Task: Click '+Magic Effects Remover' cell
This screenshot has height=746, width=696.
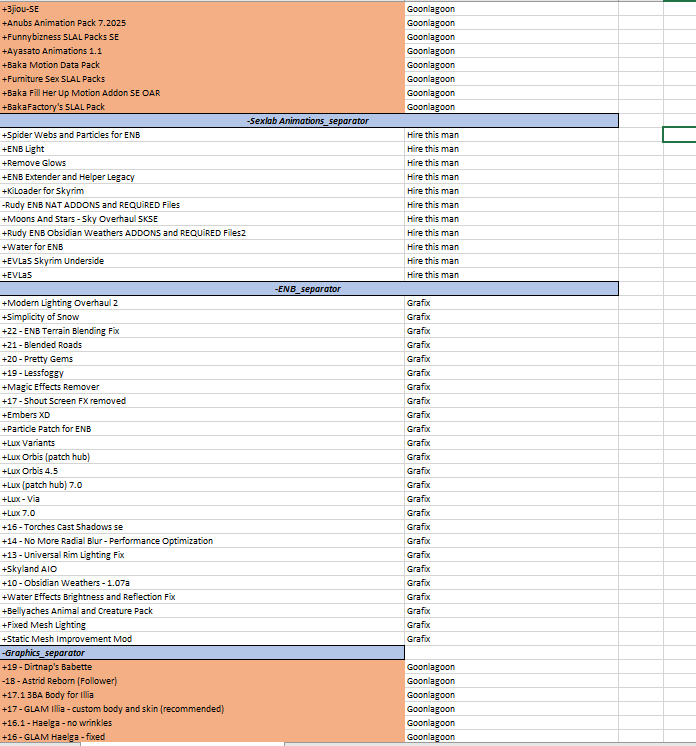Action: [202, 387]
